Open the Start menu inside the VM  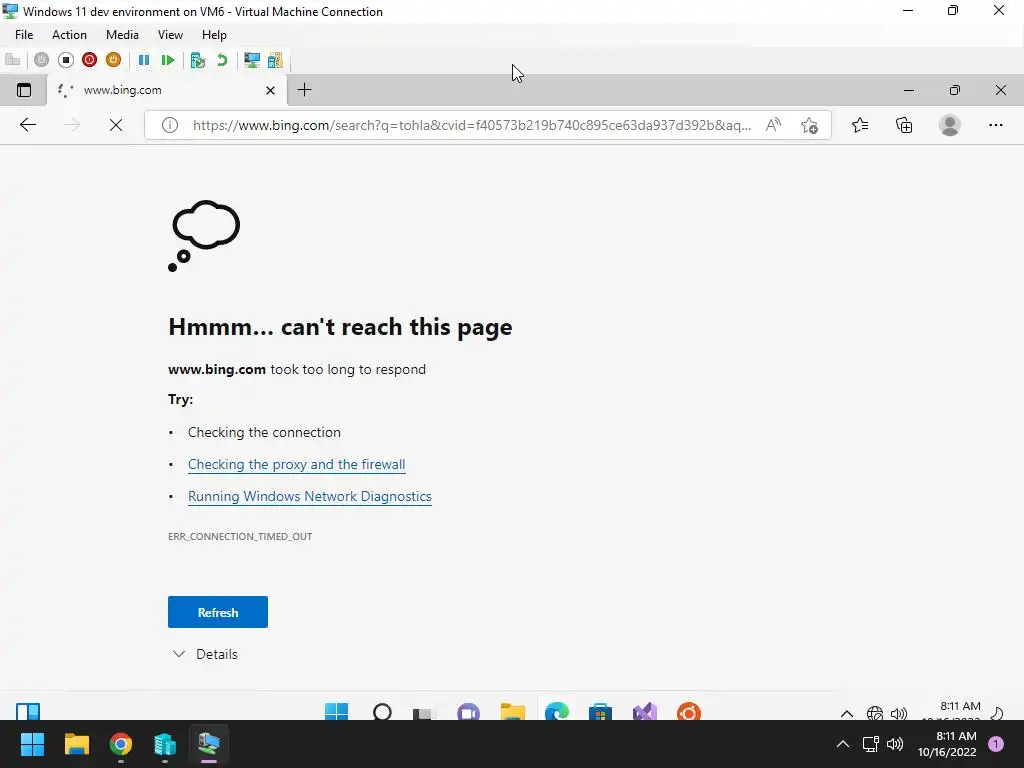point(336,711)
